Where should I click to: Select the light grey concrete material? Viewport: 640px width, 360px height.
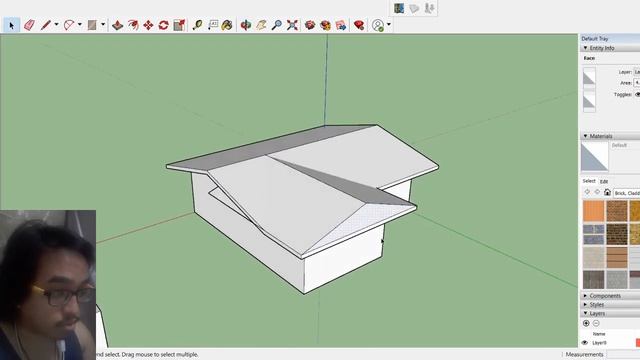coord(617,280)
